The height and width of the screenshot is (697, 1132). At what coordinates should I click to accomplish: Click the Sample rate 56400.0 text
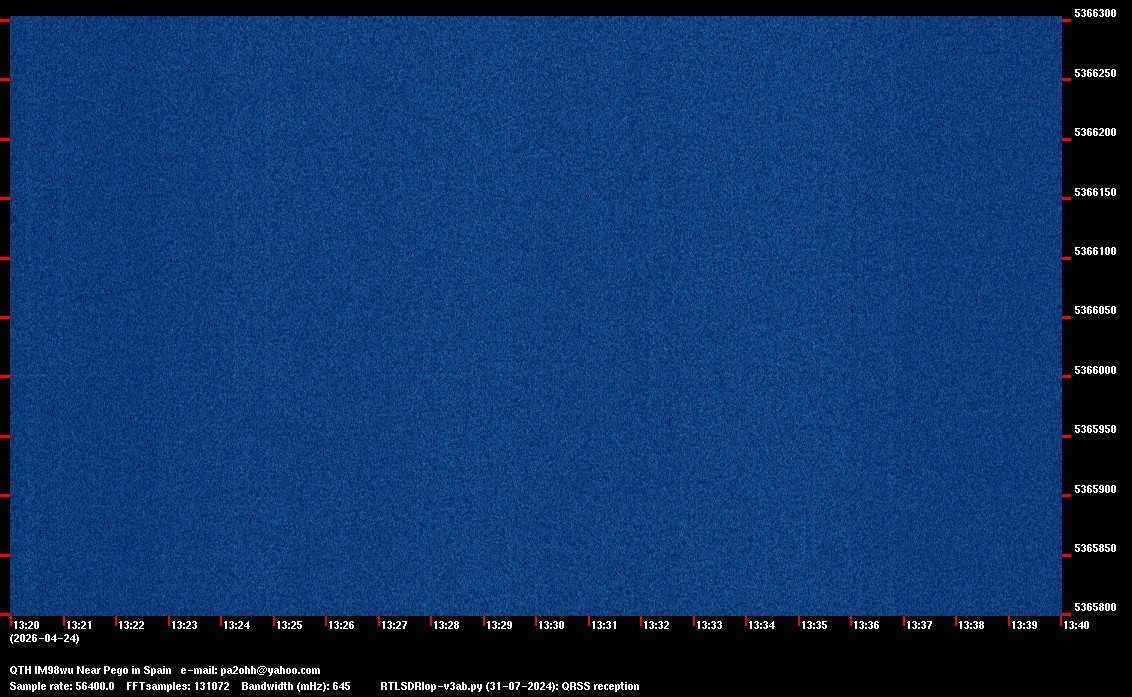click(61, 686)
